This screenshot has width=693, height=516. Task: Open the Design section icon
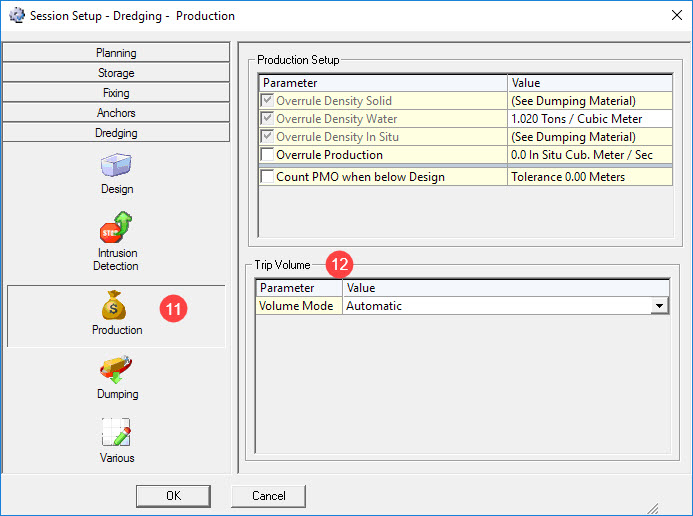[x=116, y=166]
